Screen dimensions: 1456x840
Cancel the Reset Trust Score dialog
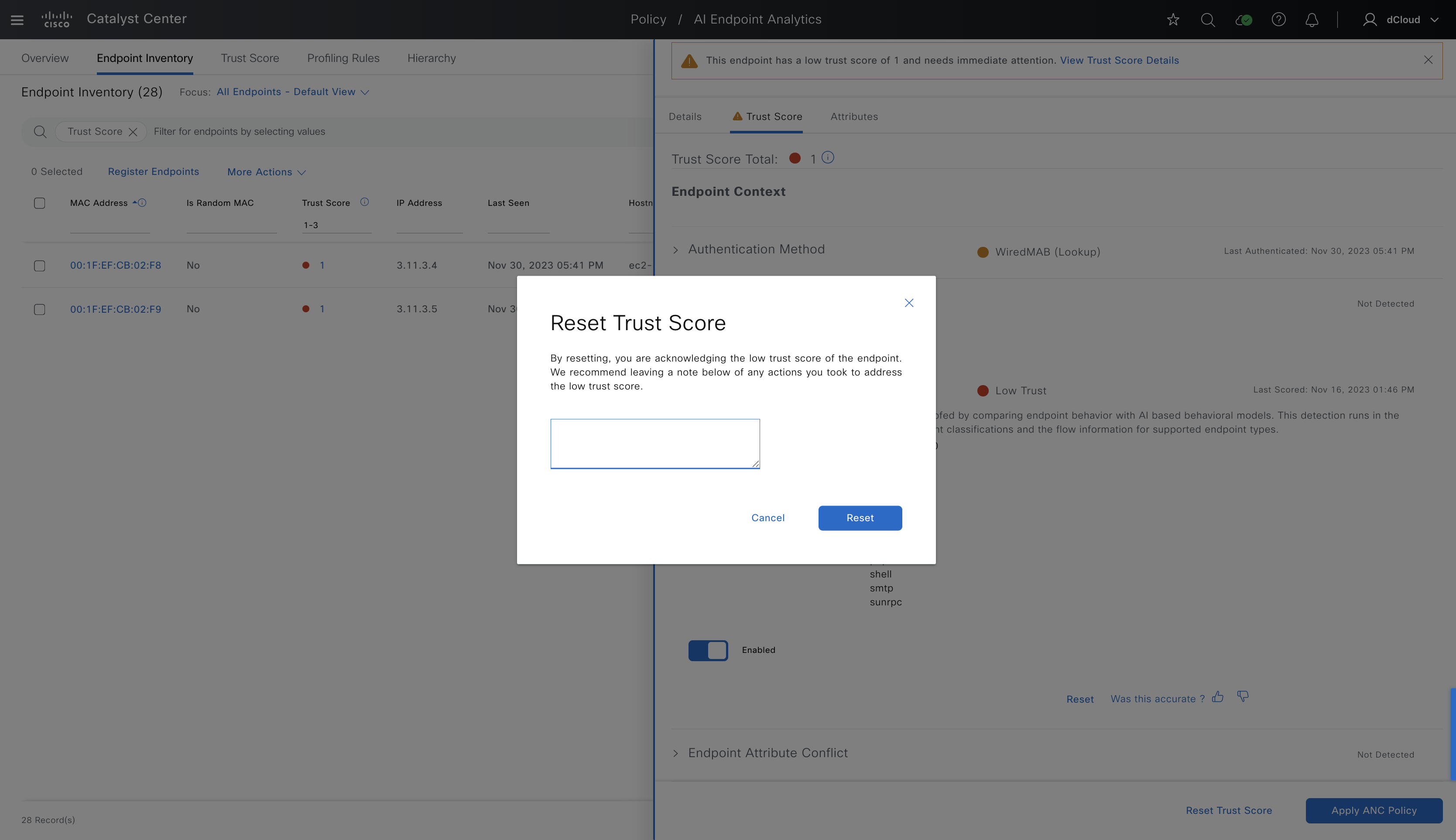coord(767,518)
